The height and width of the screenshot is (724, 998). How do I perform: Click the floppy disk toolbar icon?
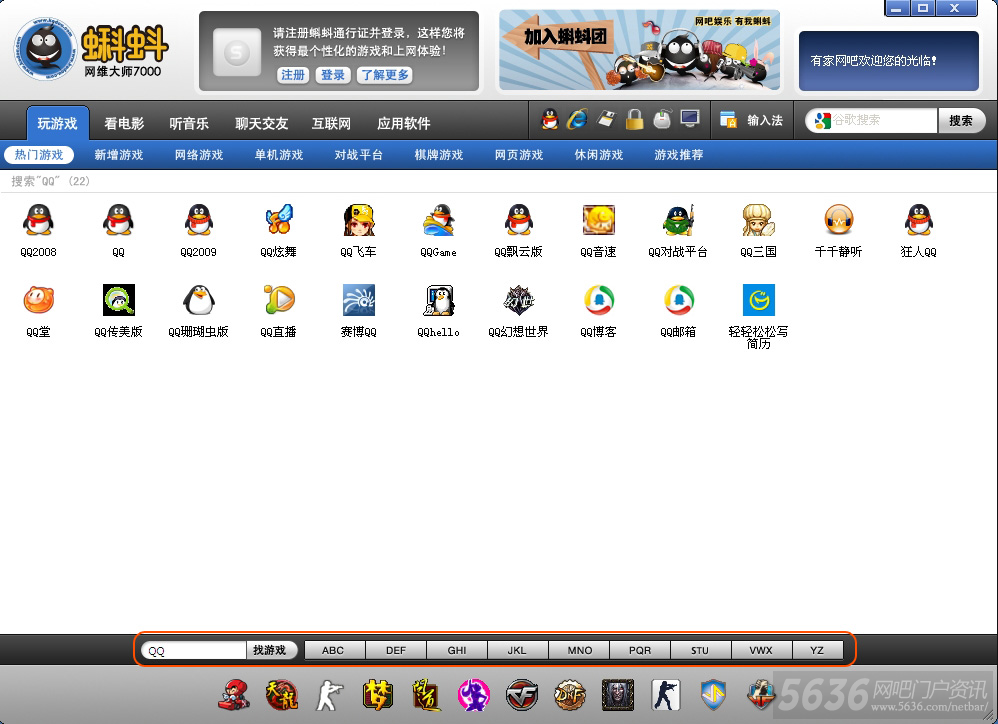606,120
